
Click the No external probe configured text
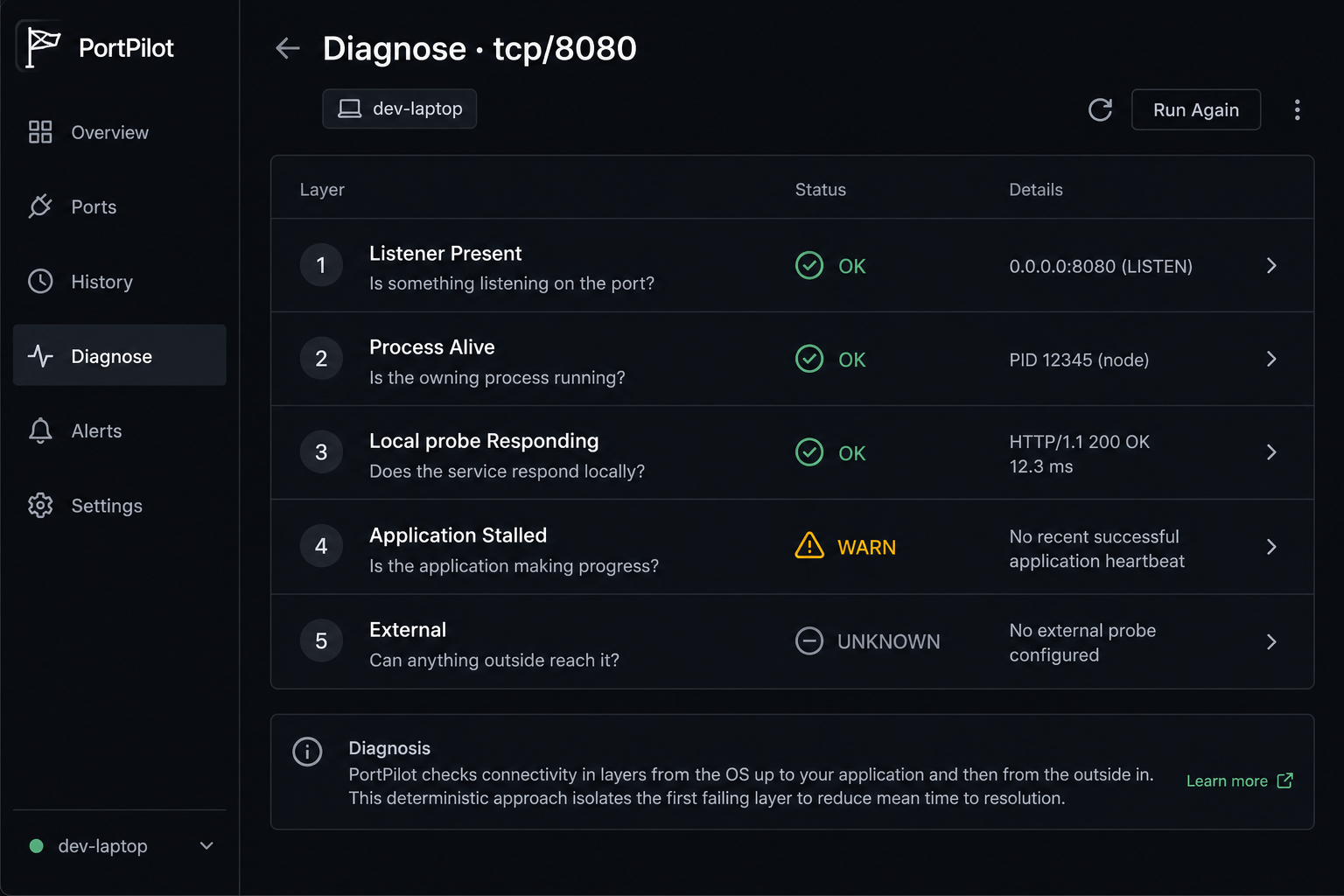coord(1082,642)
